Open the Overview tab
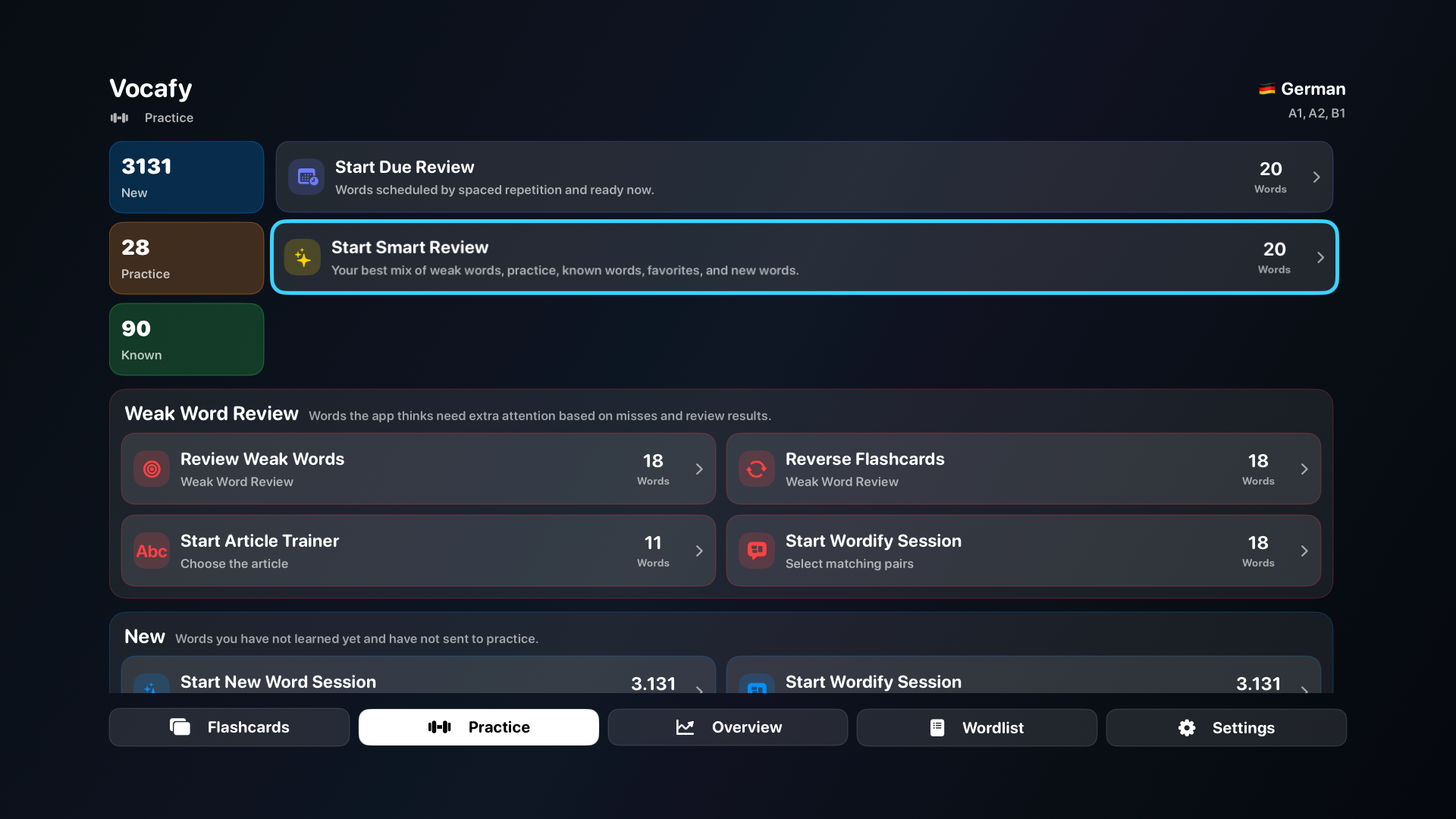The width and height of the screenshot is (1456, 819). (x=728, y=727)
